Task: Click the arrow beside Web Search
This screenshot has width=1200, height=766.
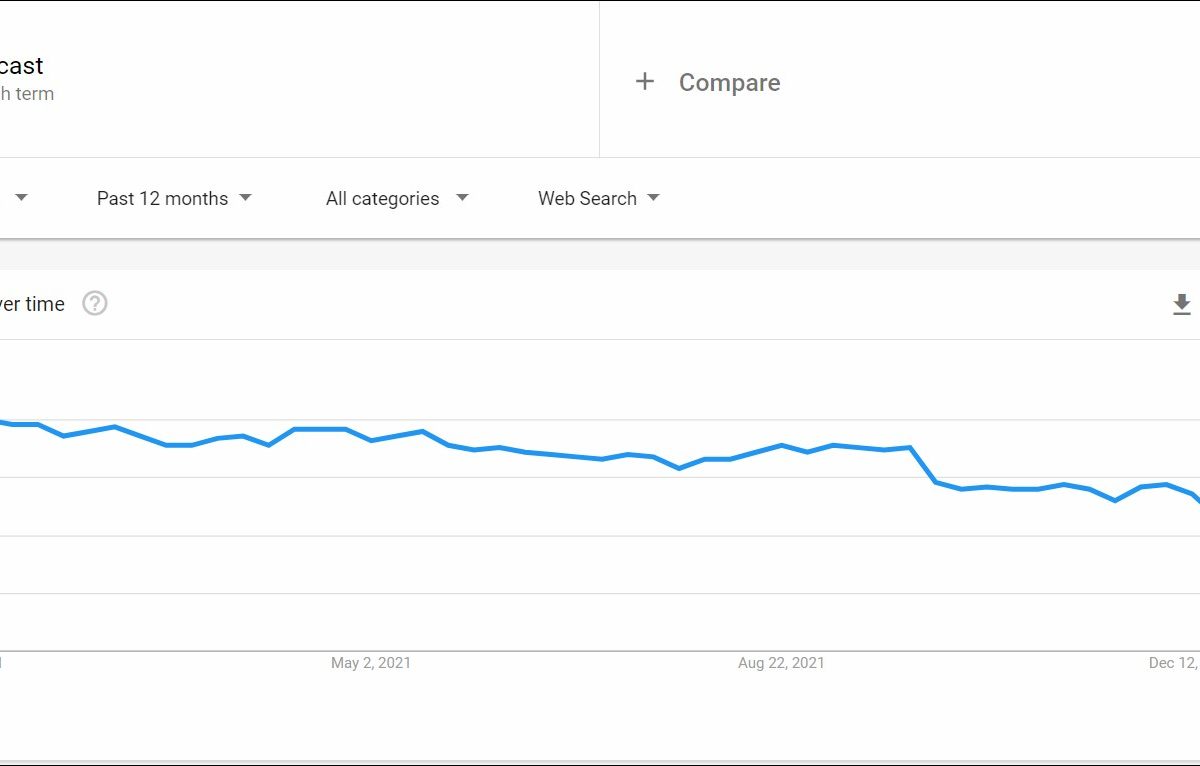Action: pyautogui.click(x=653, y=198)
